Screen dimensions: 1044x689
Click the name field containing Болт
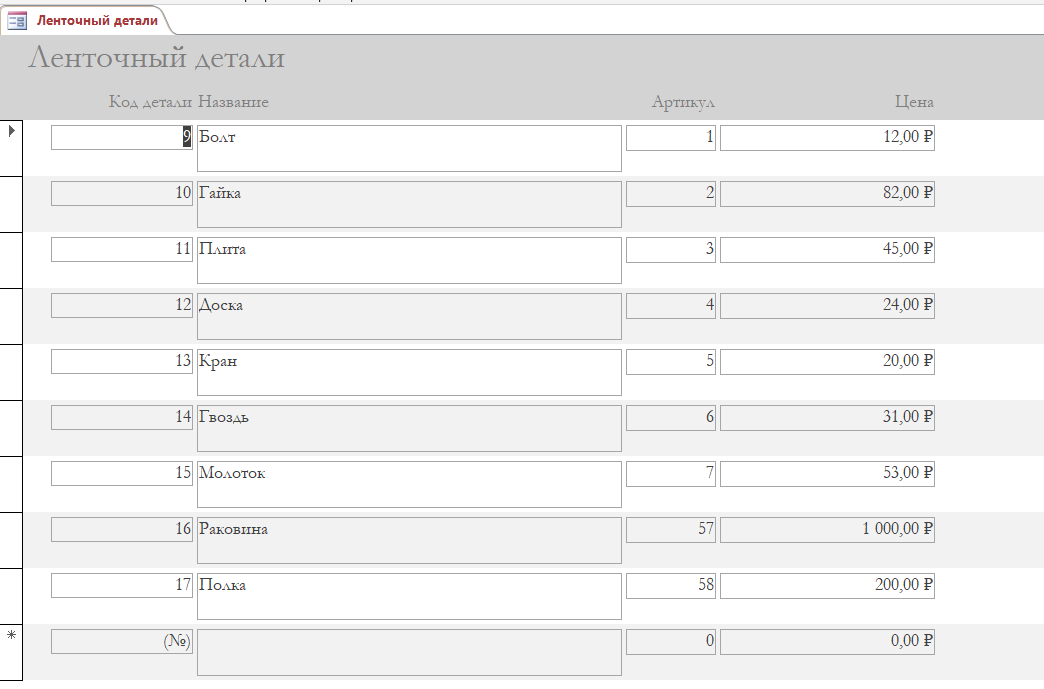coord(409,148)
